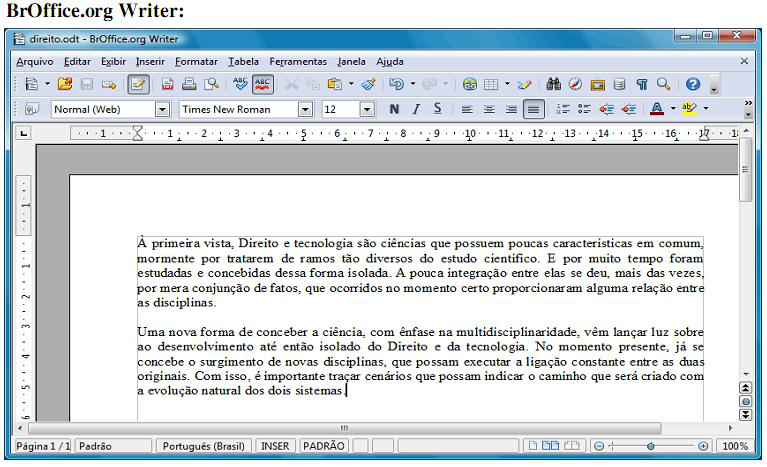Open the Ferramentas menu

click(x=298, y=62)
